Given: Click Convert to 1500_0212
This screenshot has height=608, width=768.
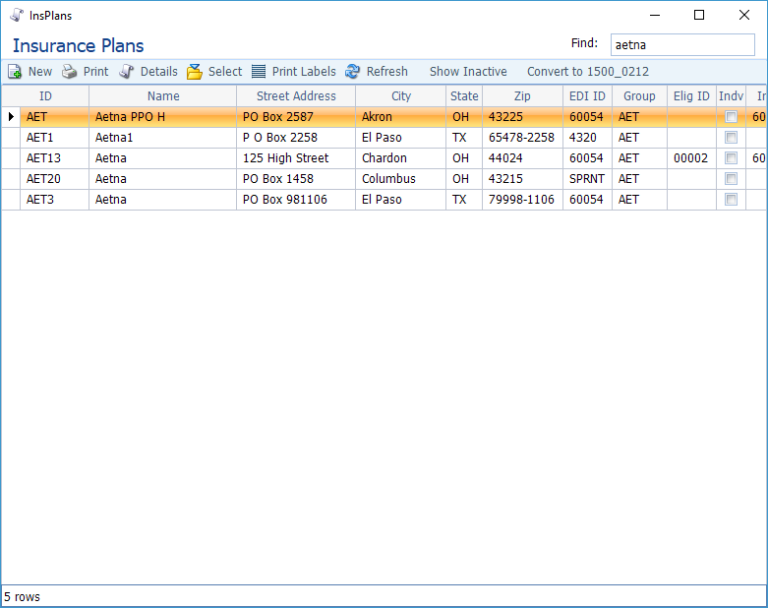Looking at the screenshot, I should pos(588,72).
